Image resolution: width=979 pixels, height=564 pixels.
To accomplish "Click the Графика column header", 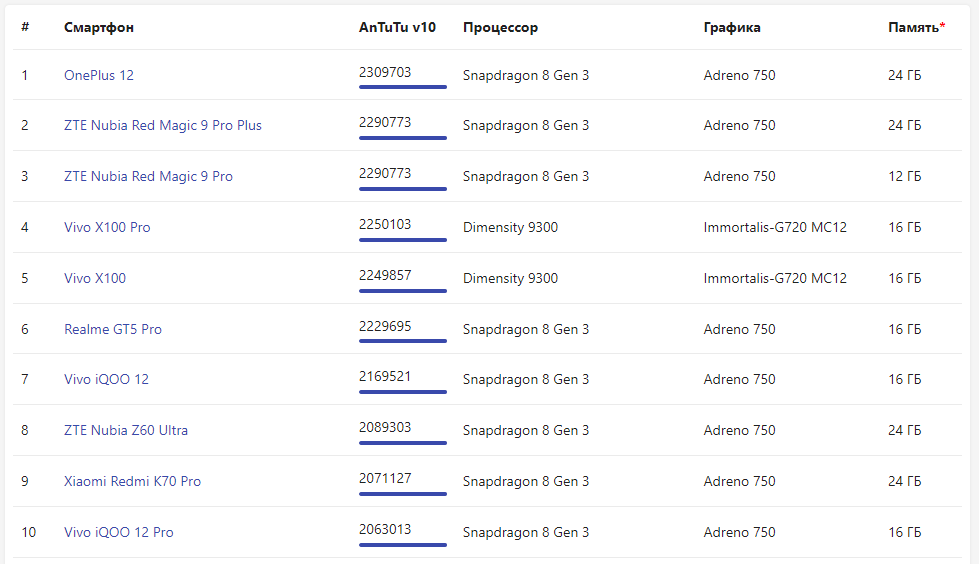I will [x=732, y=27].
